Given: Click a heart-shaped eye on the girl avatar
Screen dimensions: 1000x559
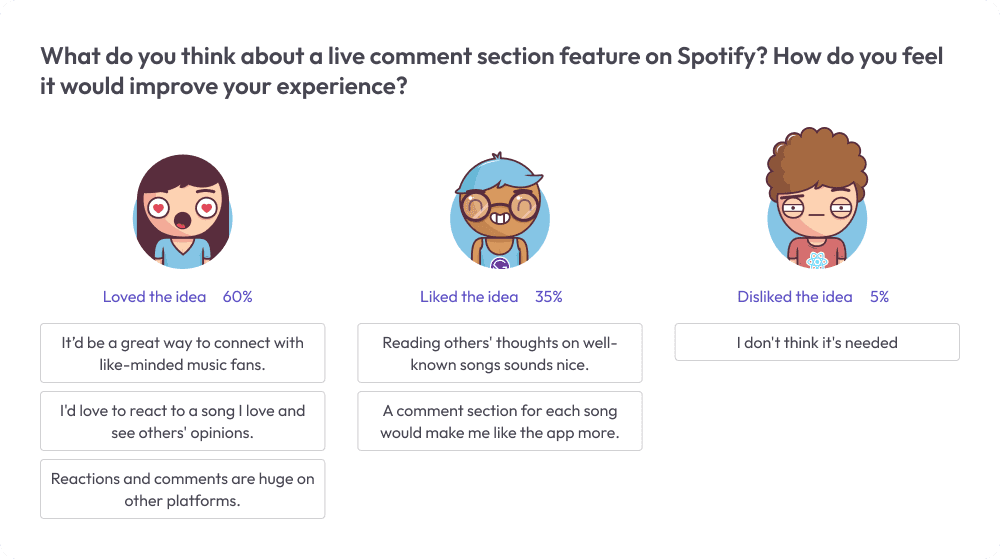Looking at the screenshot, I should pyautogui.click(x=158, y=209).
